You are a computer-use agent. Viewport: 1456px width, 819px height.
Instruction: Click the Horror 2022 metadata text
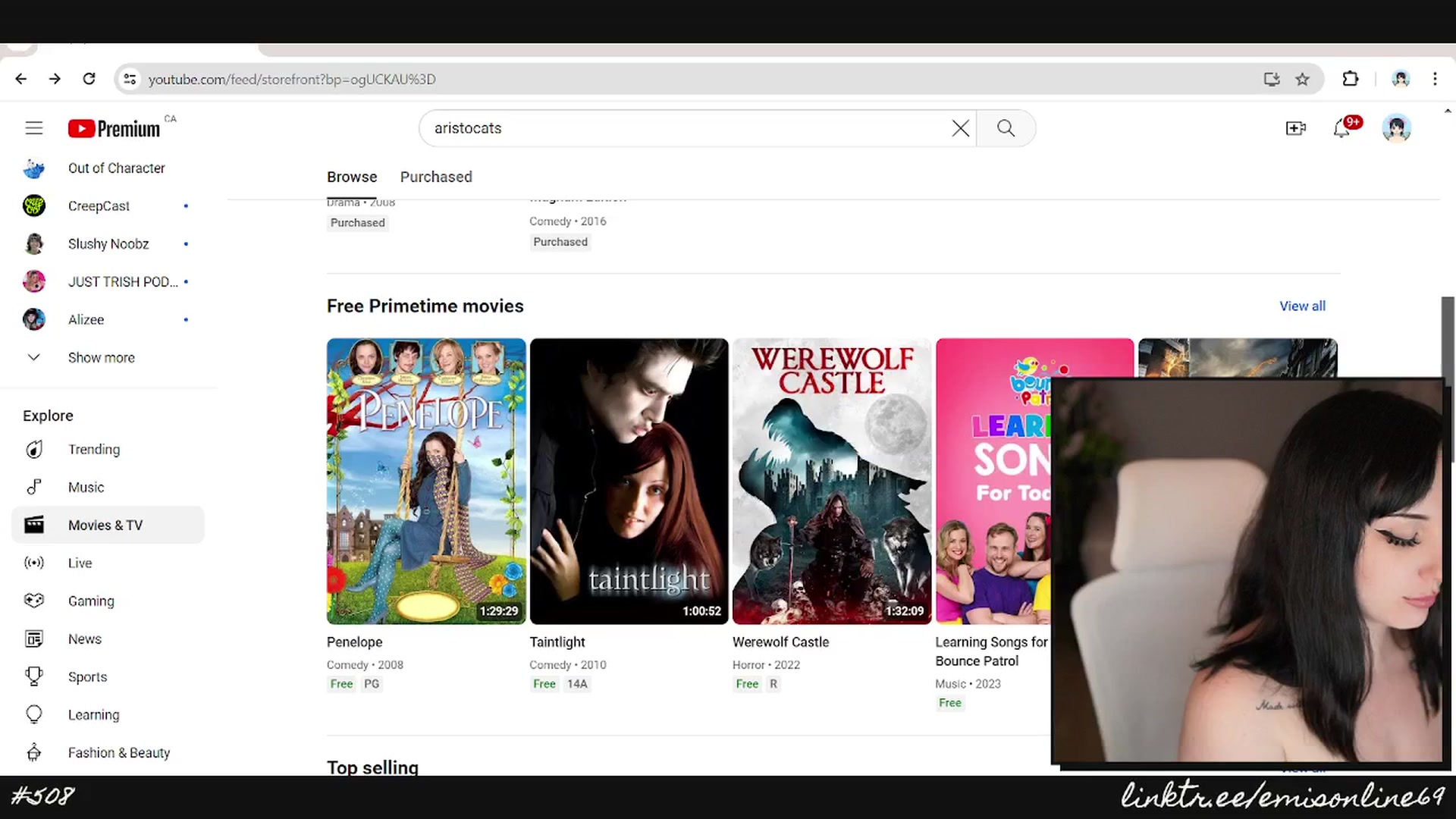click(766, 665)
